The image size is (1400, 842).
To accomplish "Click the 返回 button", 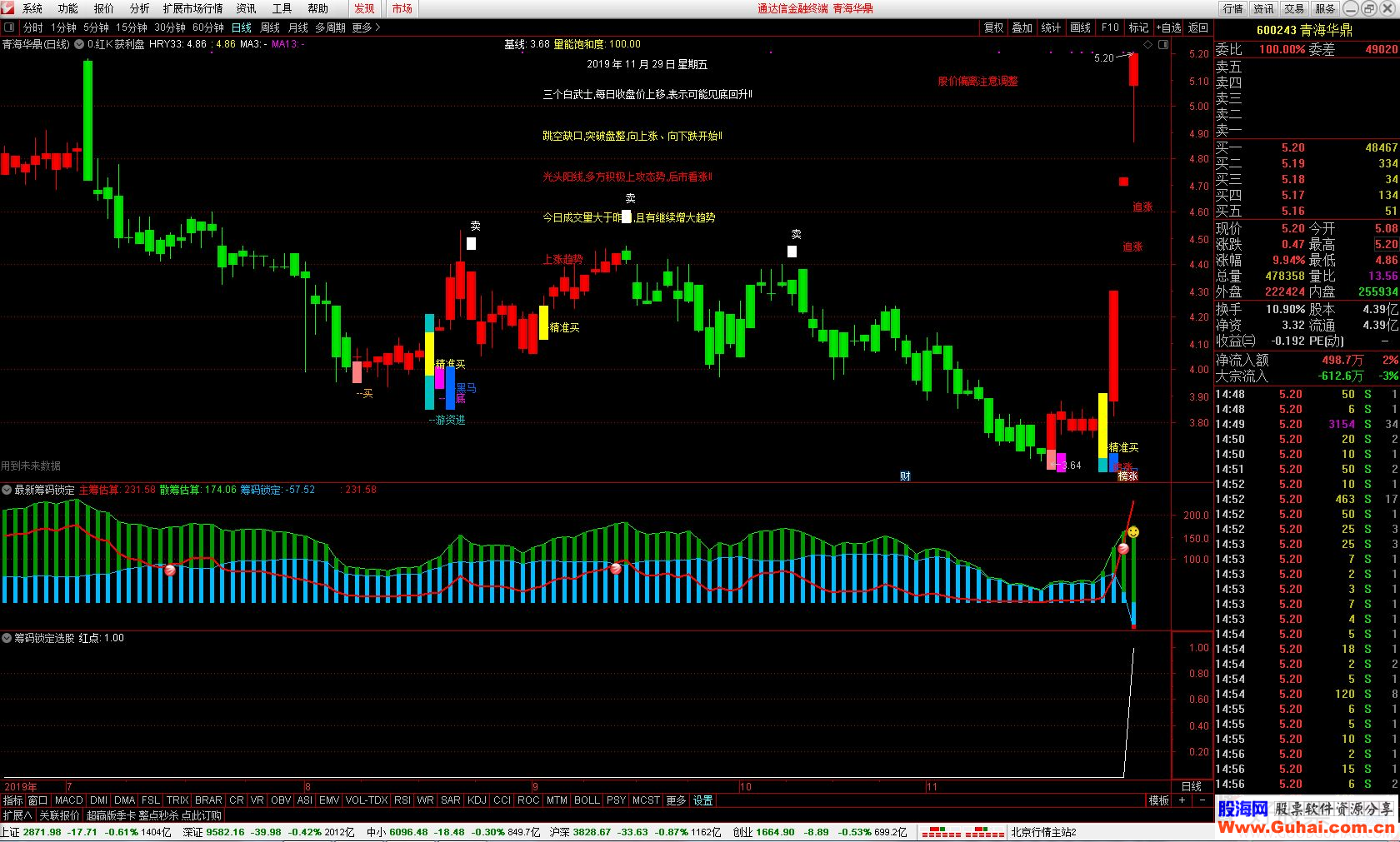I will (x=1198, y=27).
